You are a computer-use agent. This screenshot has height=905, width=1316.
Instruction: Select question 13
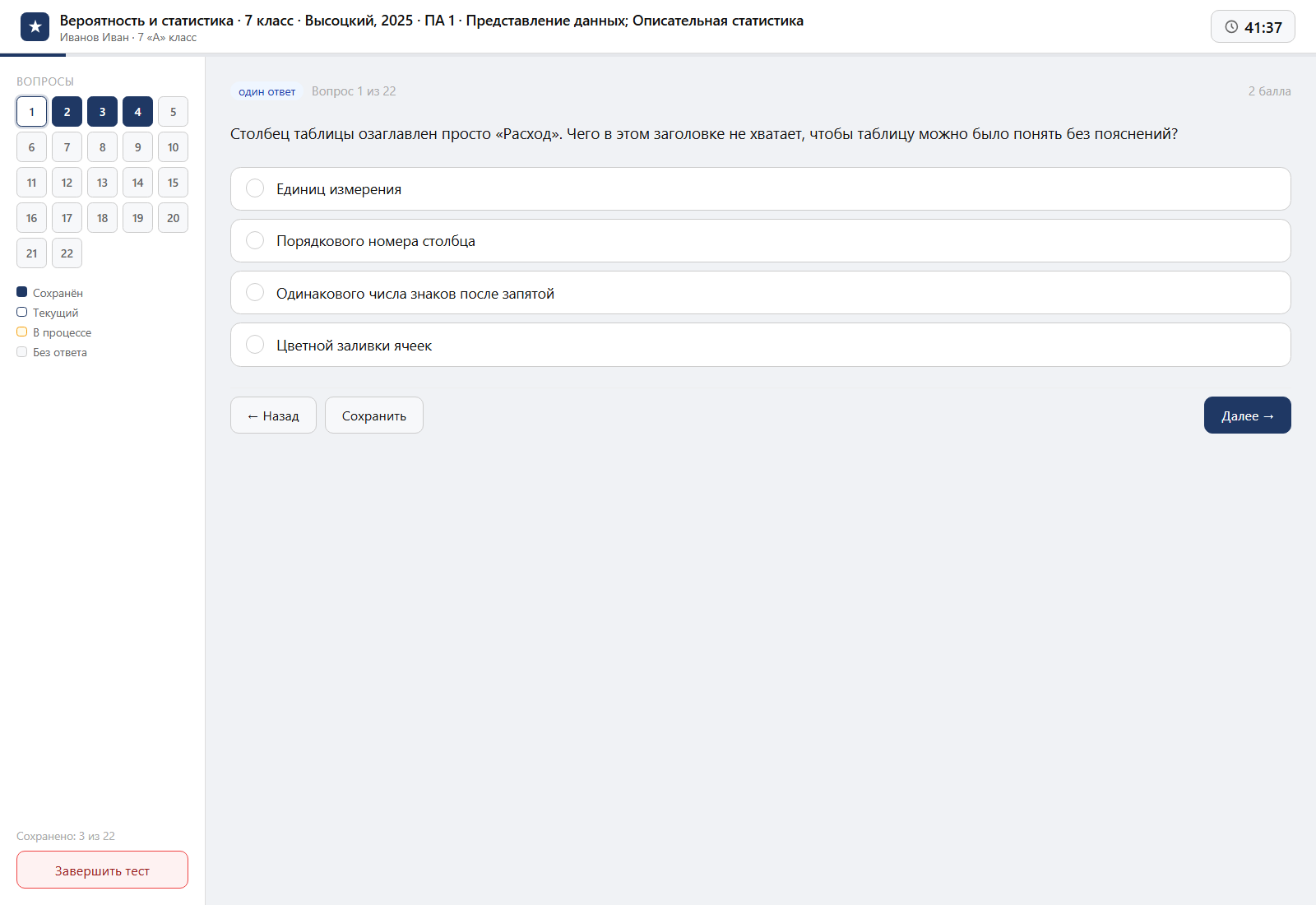(x=102, y=183)
